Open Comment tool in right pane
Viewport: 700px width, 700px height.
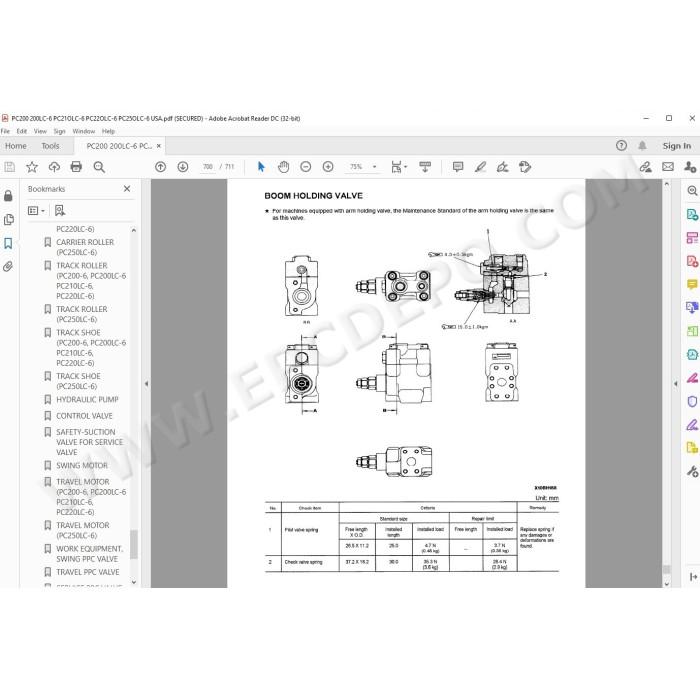(x=692, y=284)
